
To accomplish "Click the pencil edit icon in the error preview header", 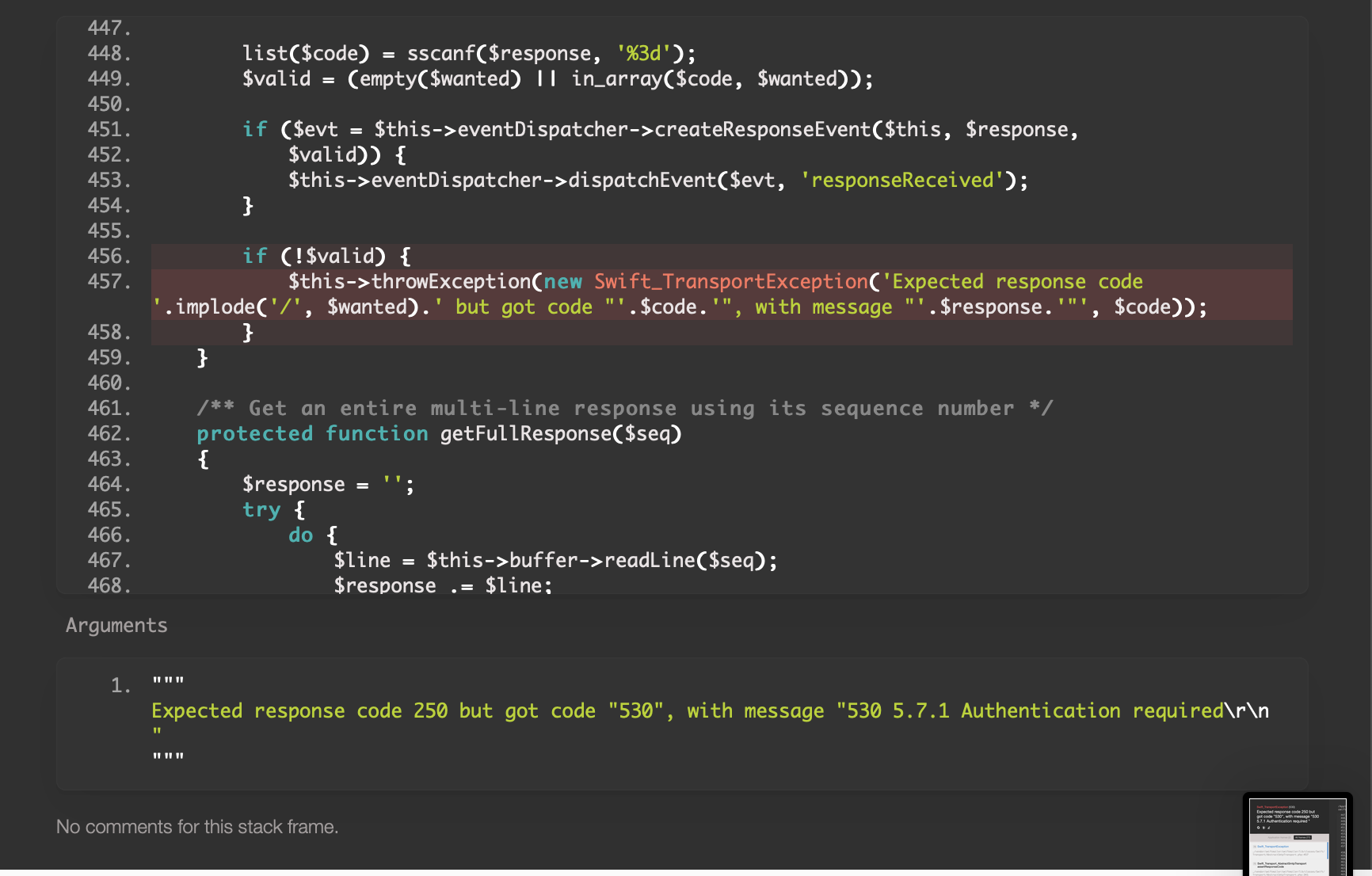I will 1268,827.
